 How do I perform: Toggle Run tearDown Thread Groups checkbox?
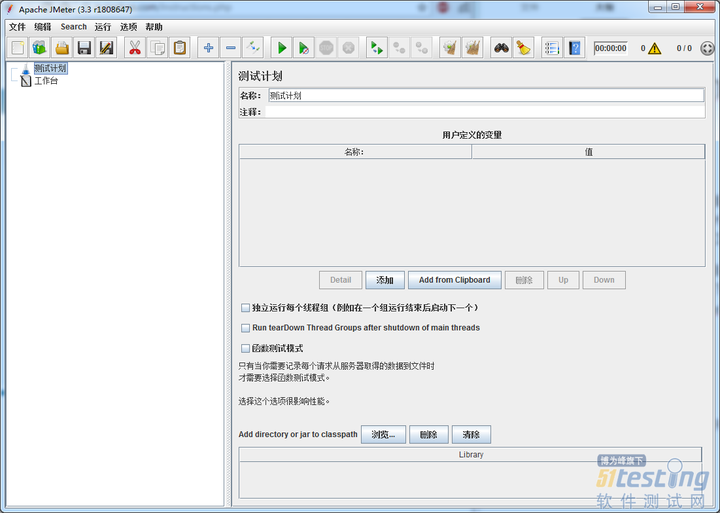246,328
